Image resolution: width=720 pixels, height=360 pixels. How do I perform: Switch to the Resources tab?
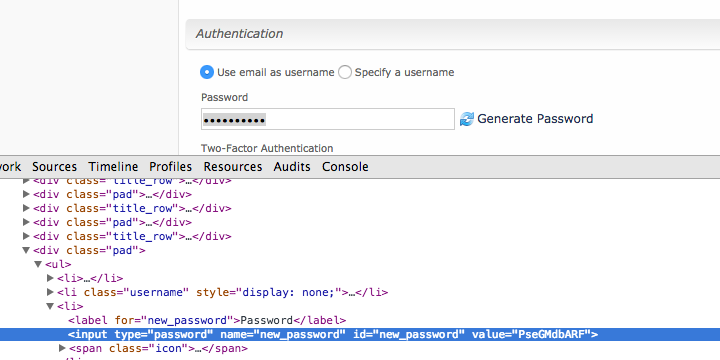point(233,167)
